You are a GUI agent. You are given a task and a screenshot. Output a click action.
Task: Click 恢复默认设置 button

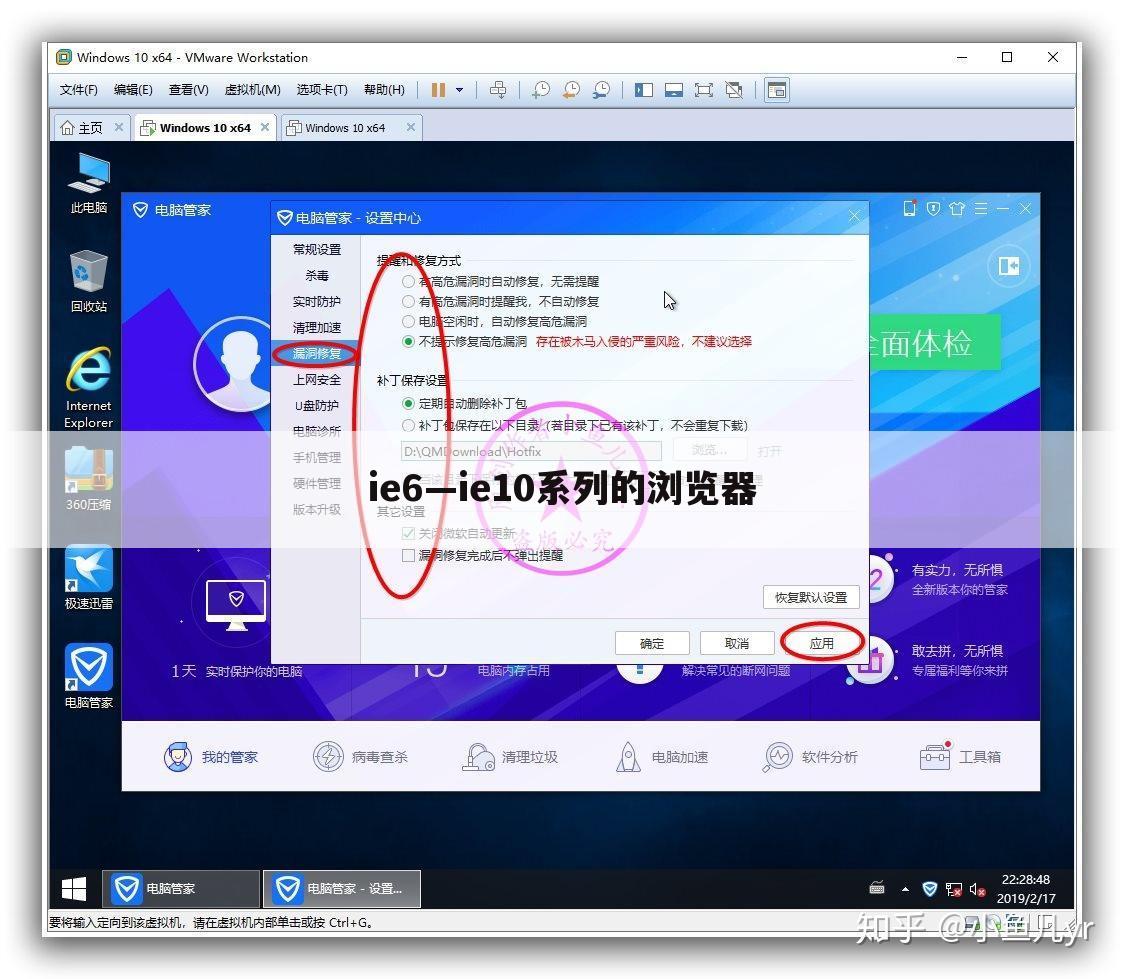(811, 597)
